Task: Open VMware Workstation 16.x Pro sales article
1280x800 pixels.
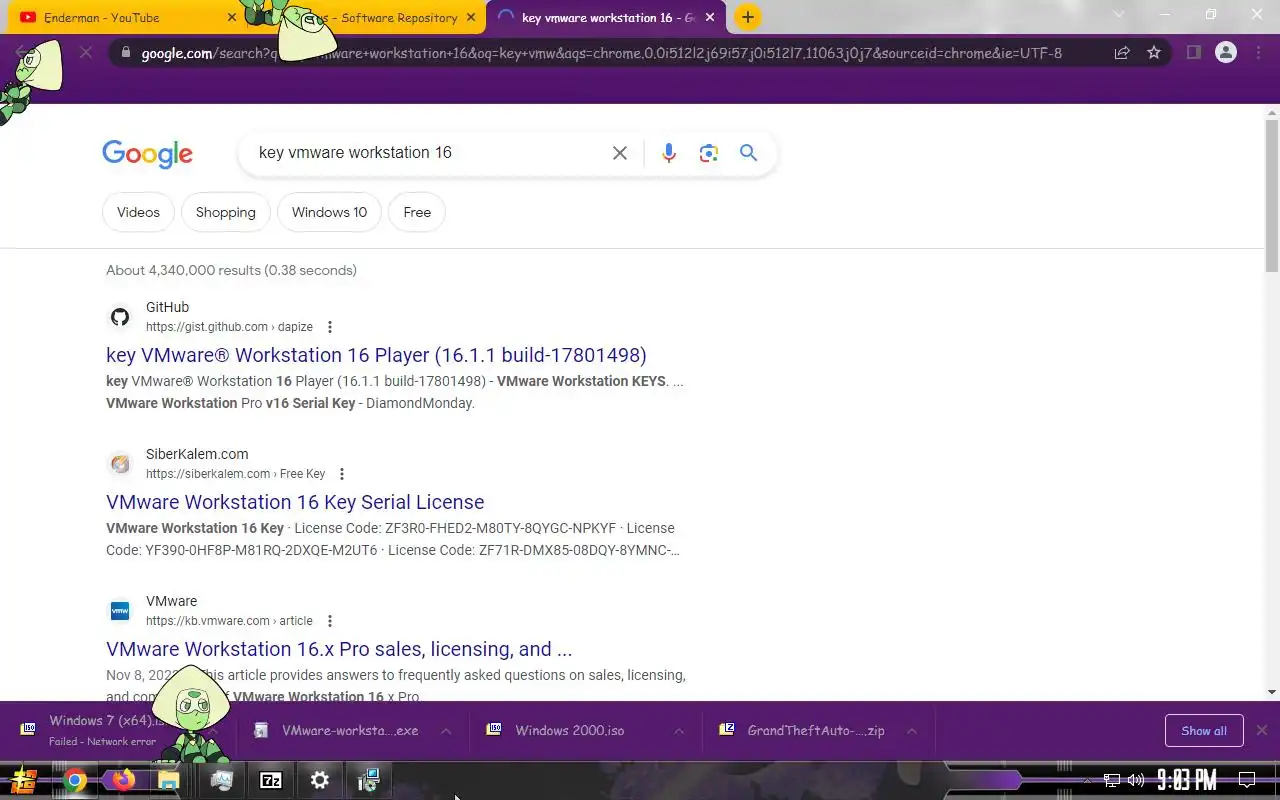Action: 339,649
